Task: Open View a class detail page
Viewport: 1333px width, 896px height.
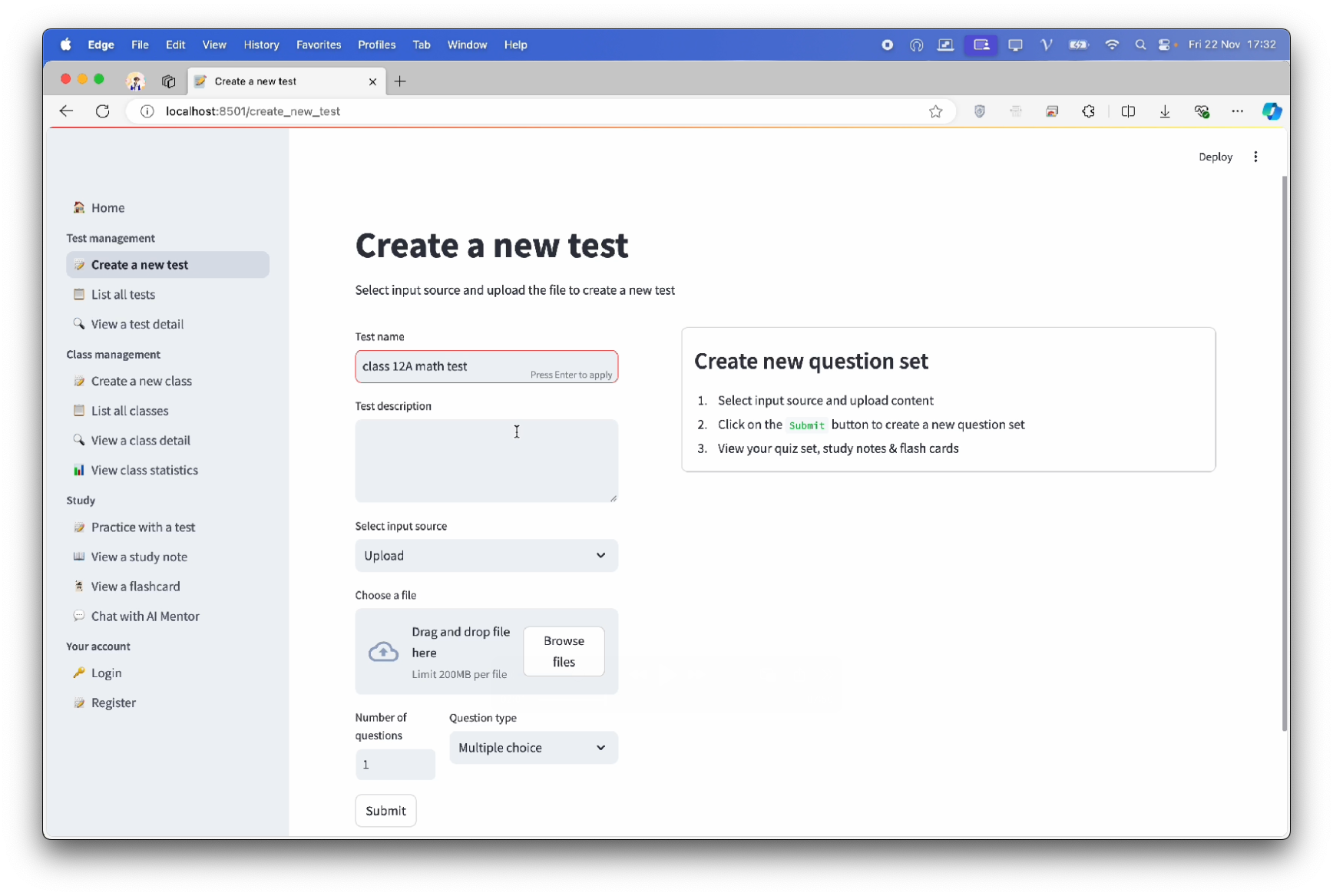Action: pyautogui.click(x=167, y=441)
